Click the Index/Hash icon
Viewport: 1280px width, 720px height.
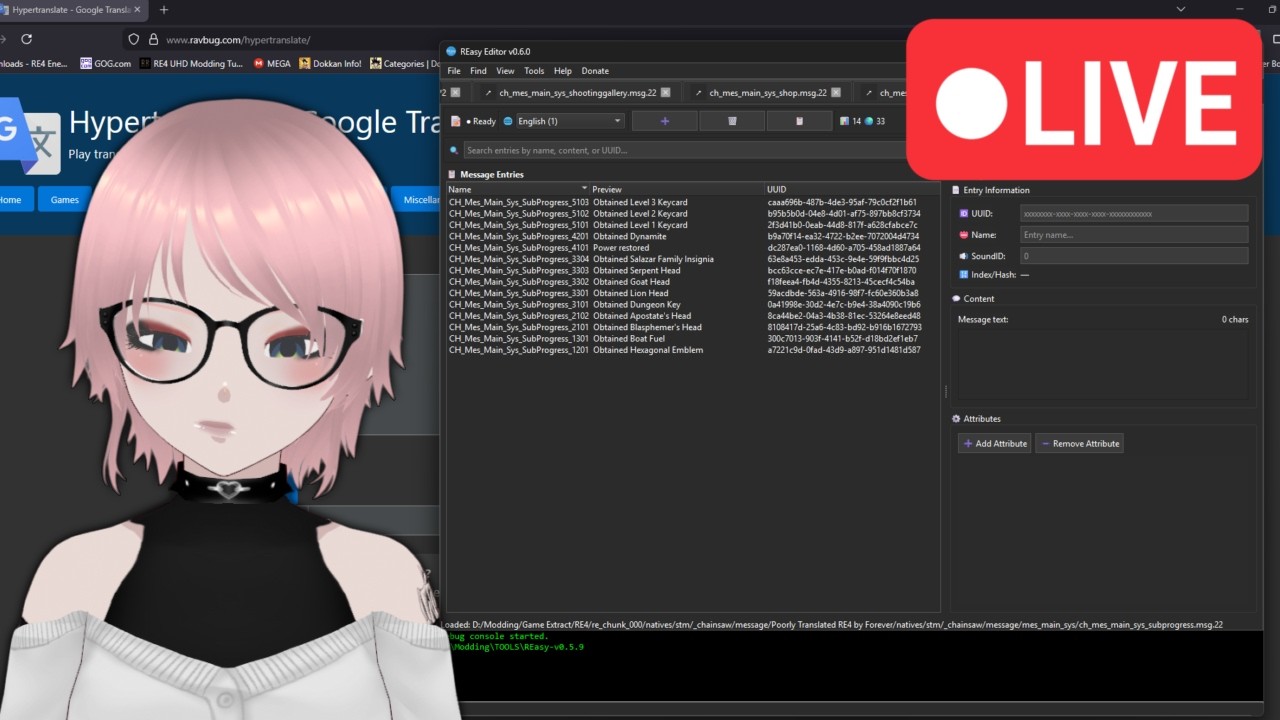[x=964, y=274]
